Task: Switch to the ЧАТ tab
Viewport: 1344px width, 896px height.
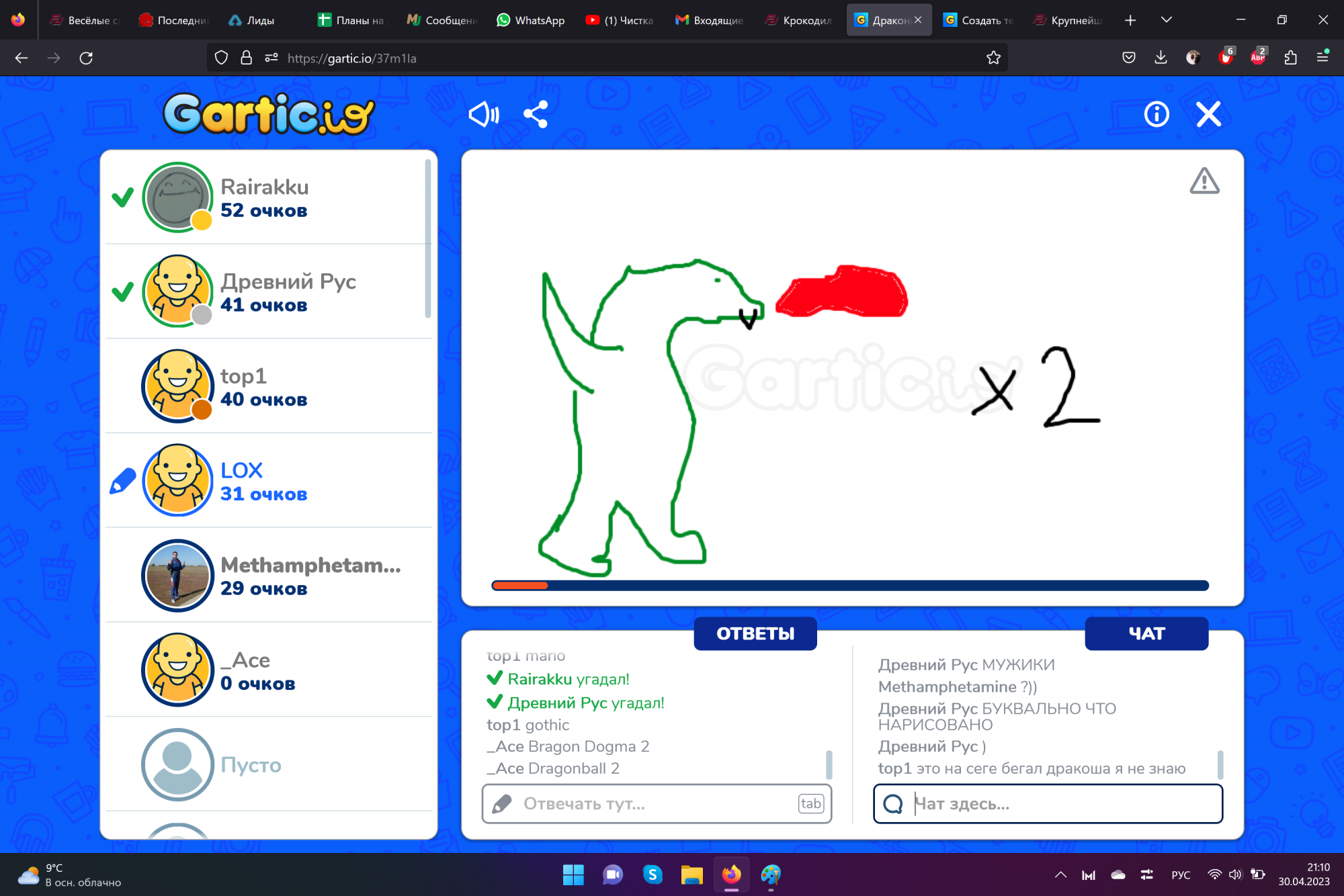Action: tap(1146, 633)
